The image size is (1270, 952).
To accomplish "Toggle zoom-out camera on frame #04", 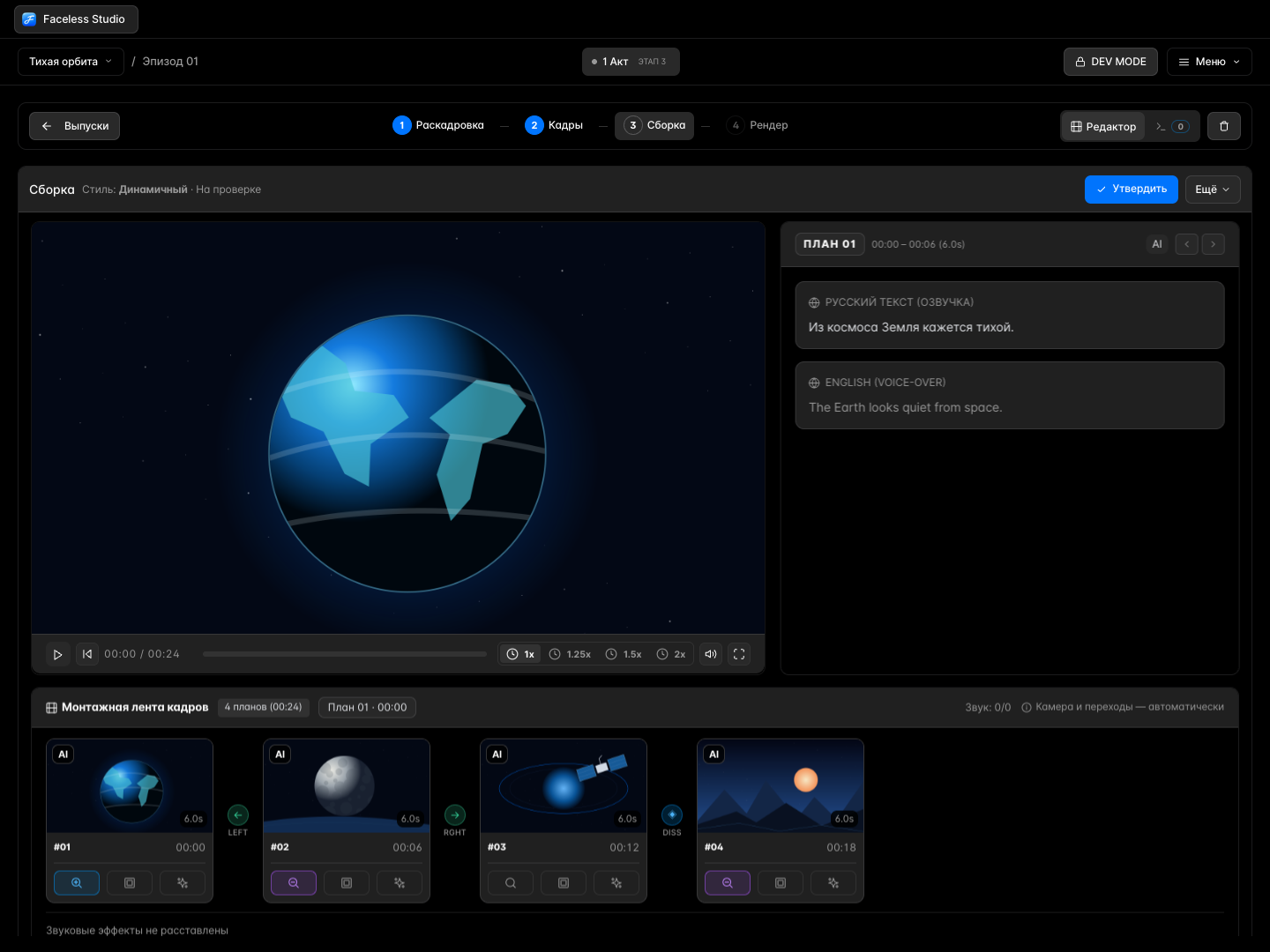I will 728,882.
